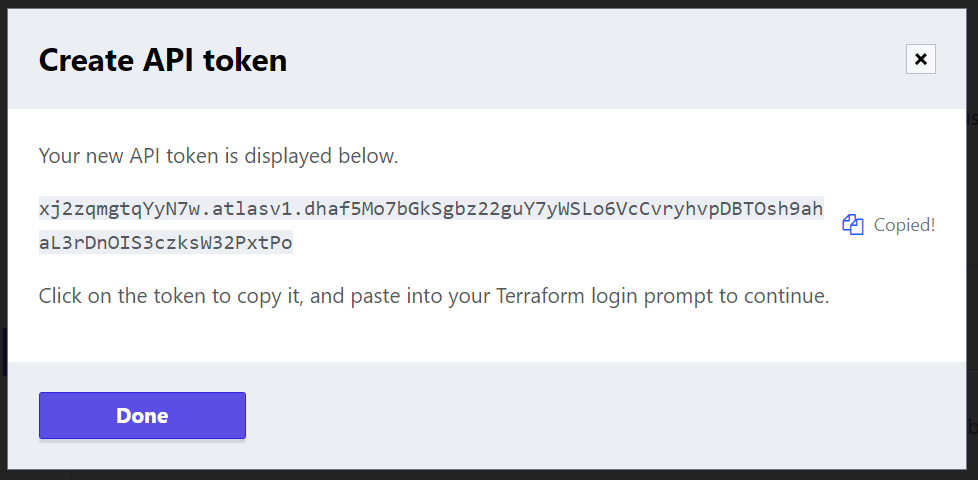Click the copy-to-clipboard icon beside the token
Image resolution: width=978 pixels, height=480 pixels.
coord(853,224)
